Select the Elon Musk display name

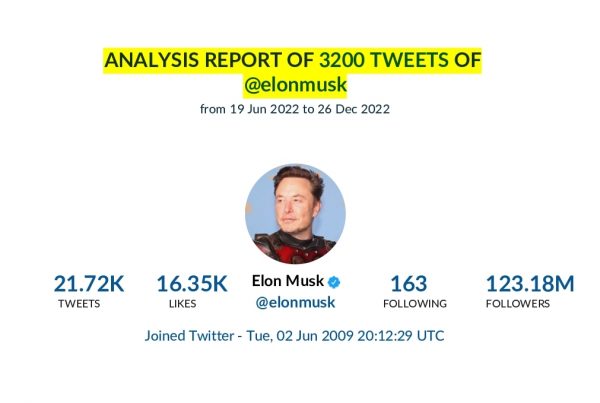pyautogui.click(x=288, y=281)
